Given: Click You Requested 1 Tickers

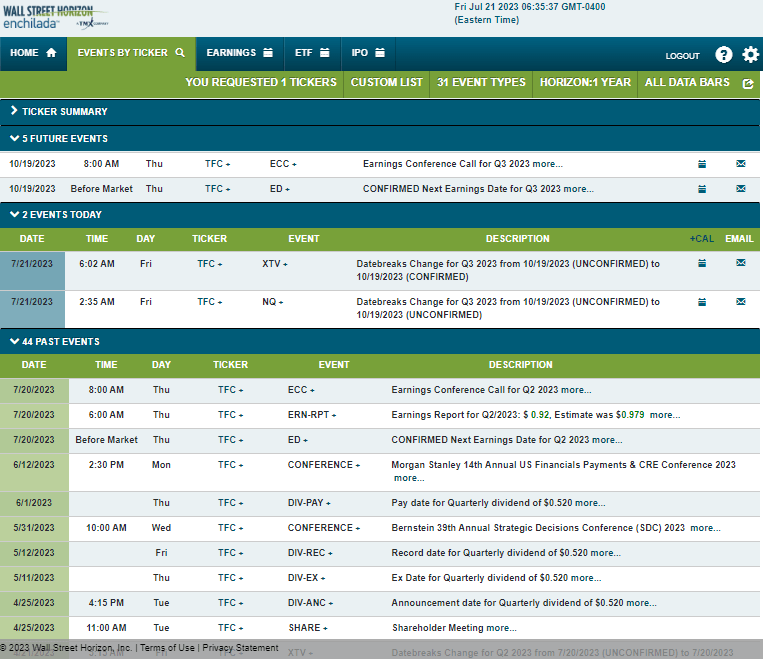Looking at the screenshot, I should point(261,82).
